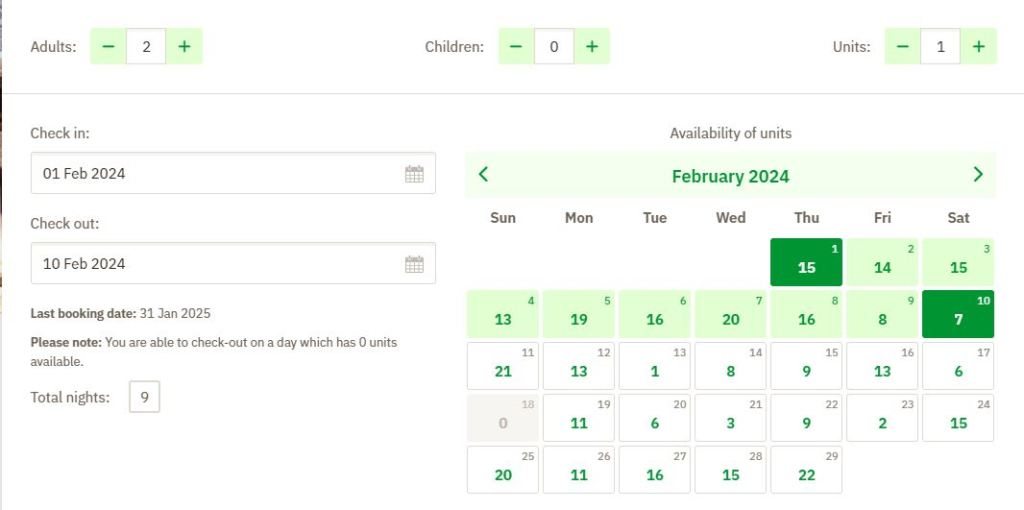1024x510 pixels.
Task: Open the Check in calendar icon
Action: click(x=414, y=174)
